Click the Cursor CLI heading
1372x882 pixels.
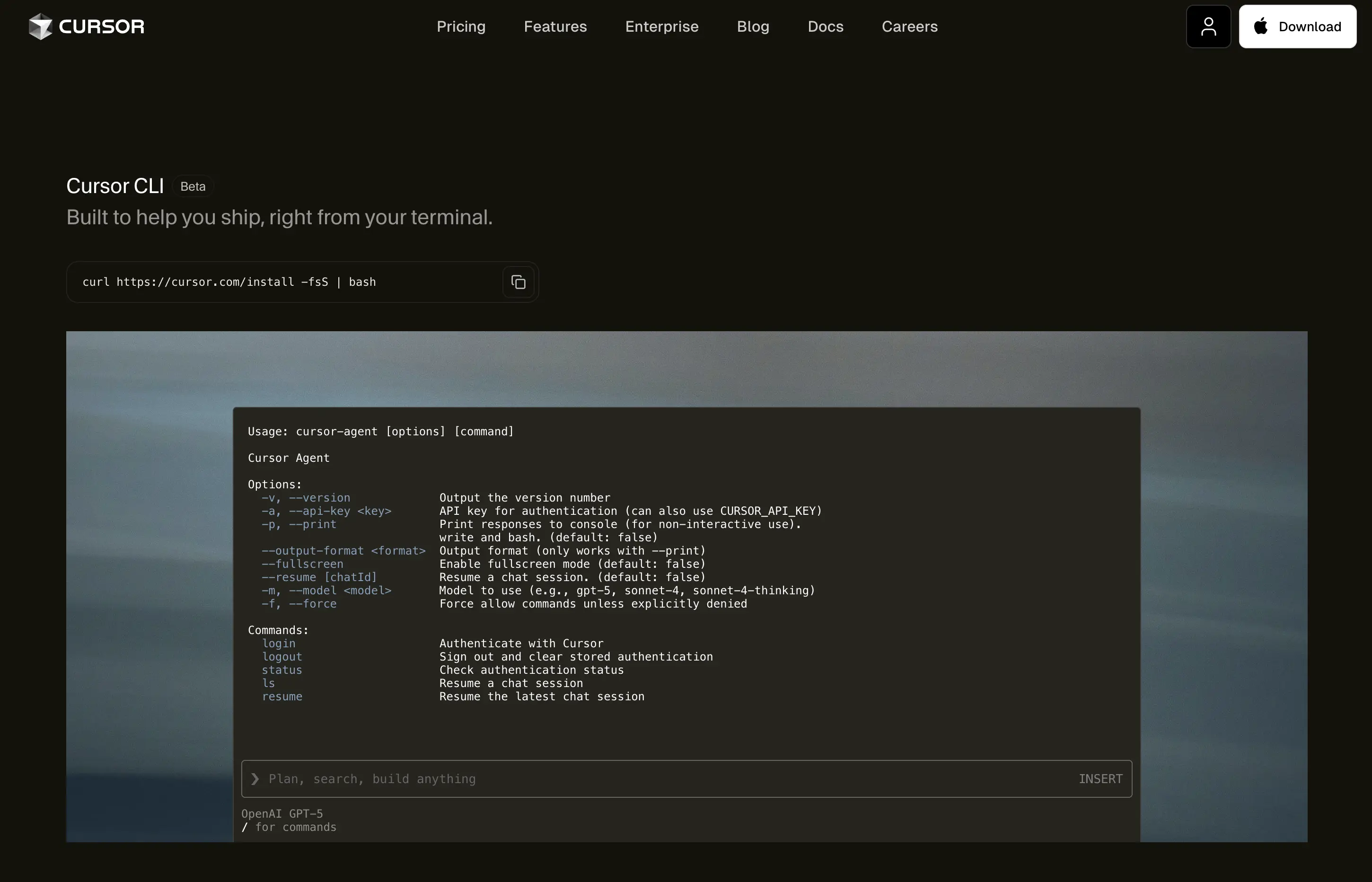pyautogui.click(x=115, y=186)
